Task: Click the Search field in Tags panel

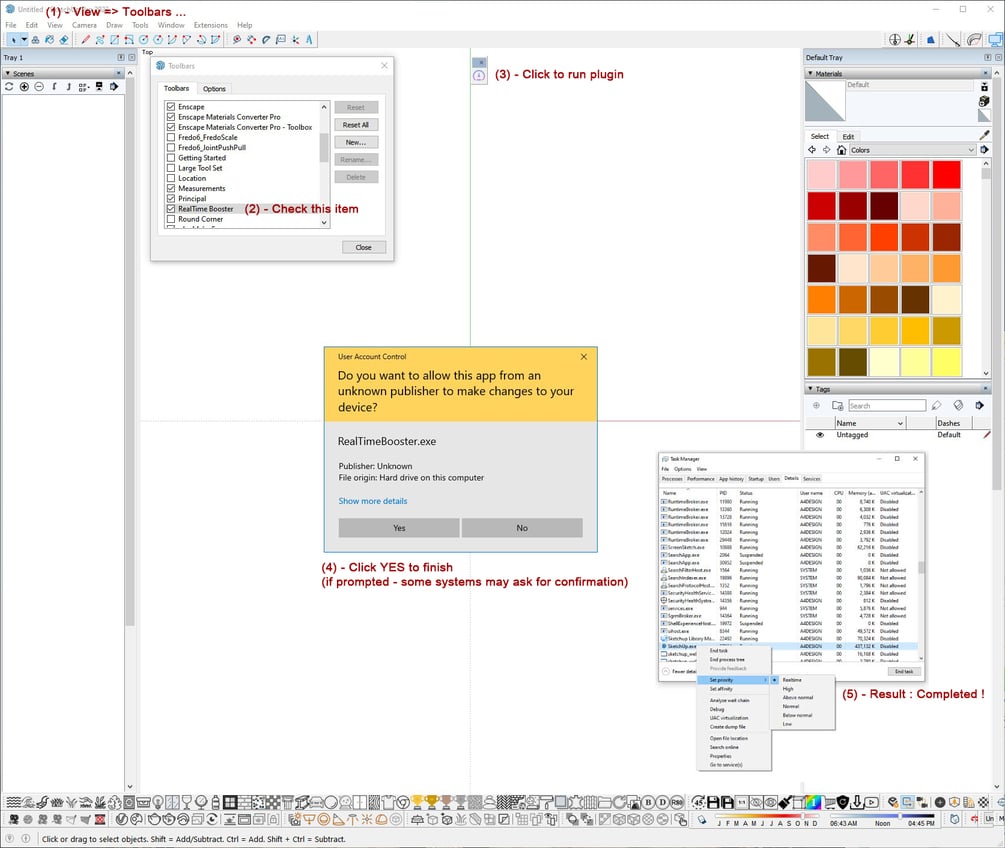Action: pyautogui.click(x=886, y=406)
